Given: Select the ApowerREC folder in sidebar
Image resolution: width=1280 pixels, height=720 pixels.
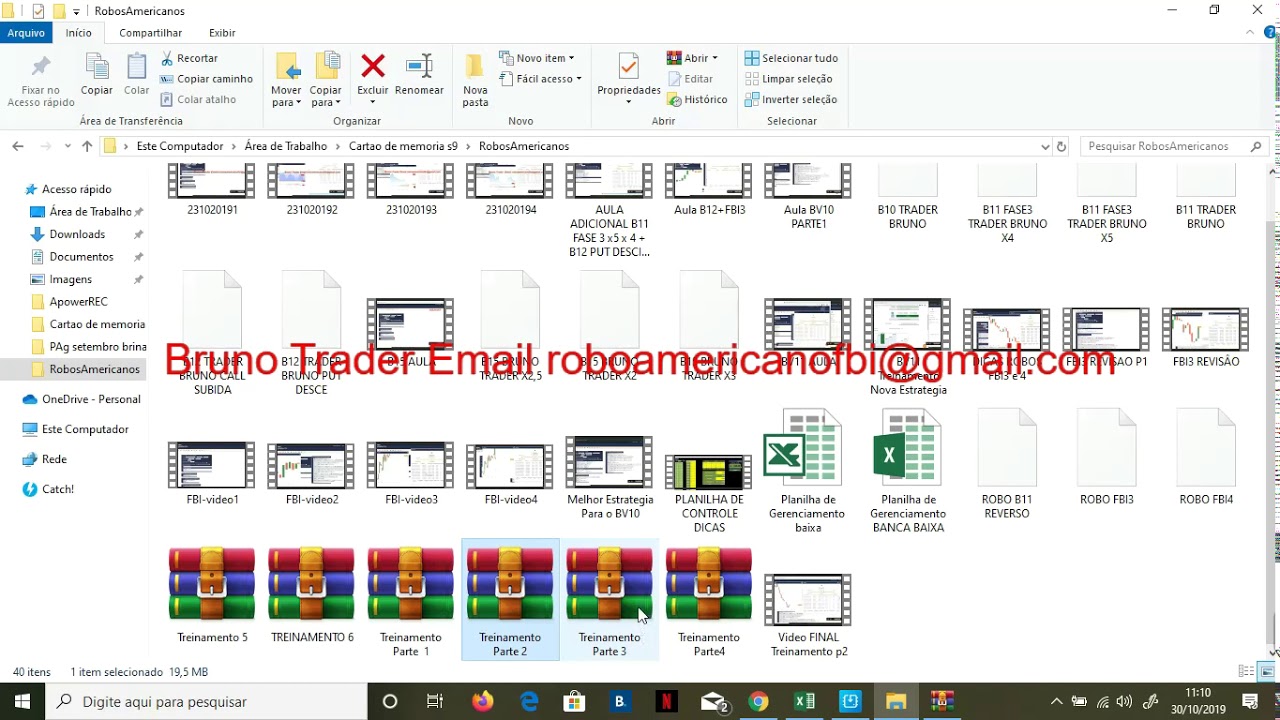Looking at the screenshot, I should 78,301.
